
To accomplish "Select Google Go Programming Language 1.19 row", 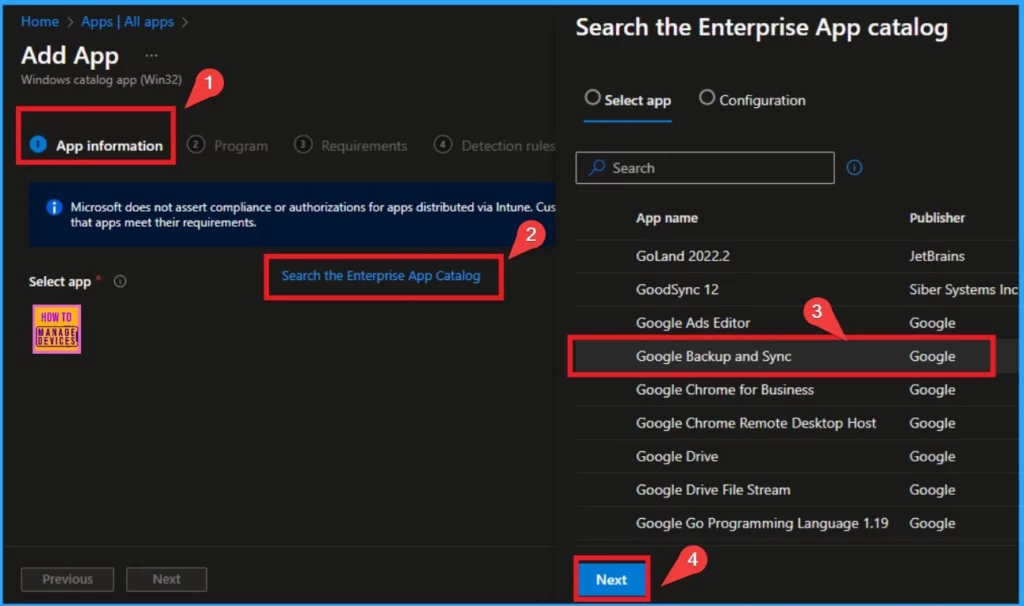I will [797, 523].
